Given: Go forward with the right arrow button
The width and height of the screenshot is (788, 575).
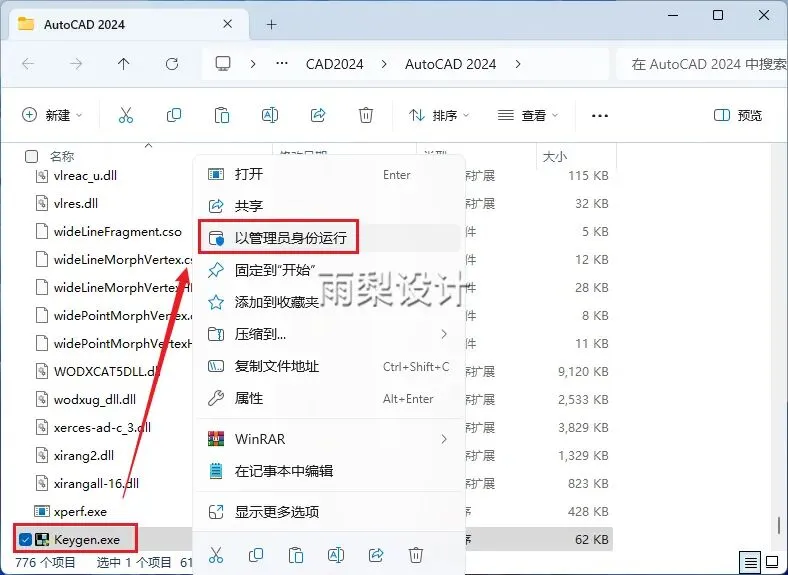Looking at the screenshot, I should point(76,64).
